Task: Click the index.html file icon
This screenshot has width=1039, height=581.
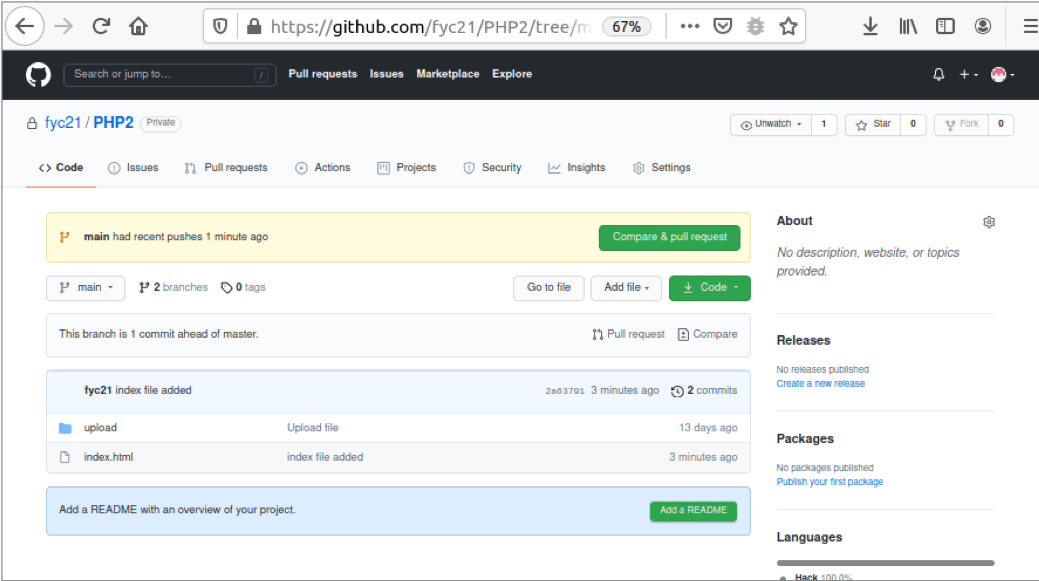Action: coord(62,457)
